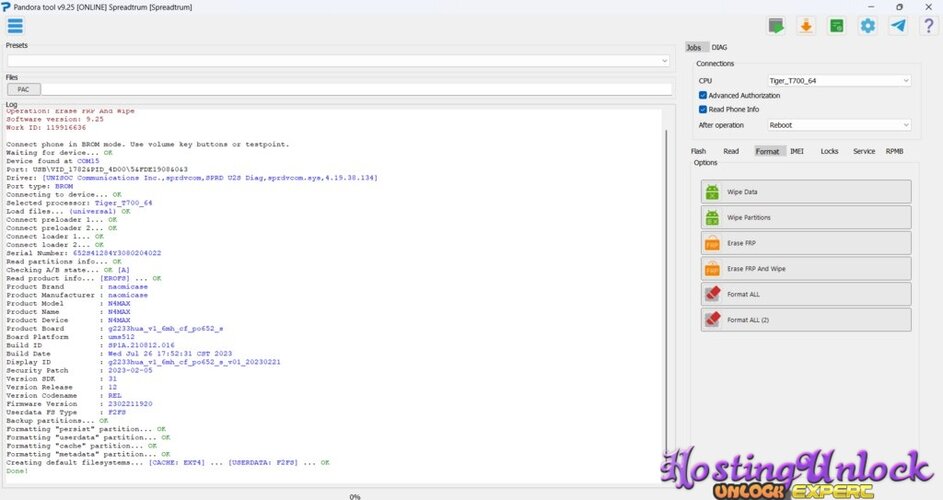Click the Wipe Data button label
943x500 pixels.
pos(742,192)
